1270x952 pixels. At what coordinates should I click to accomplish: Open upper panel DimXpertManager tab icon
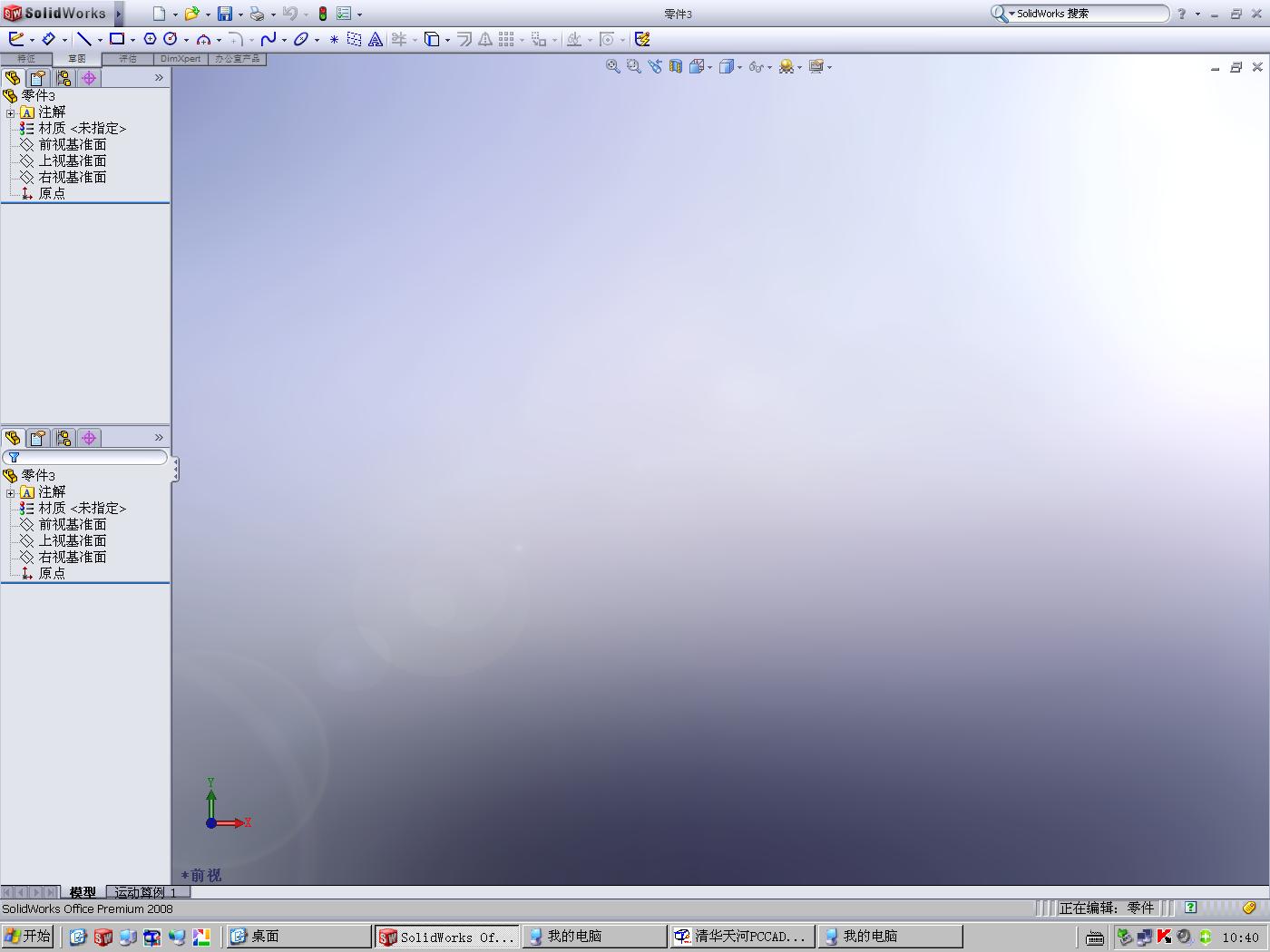coord(89,78)
